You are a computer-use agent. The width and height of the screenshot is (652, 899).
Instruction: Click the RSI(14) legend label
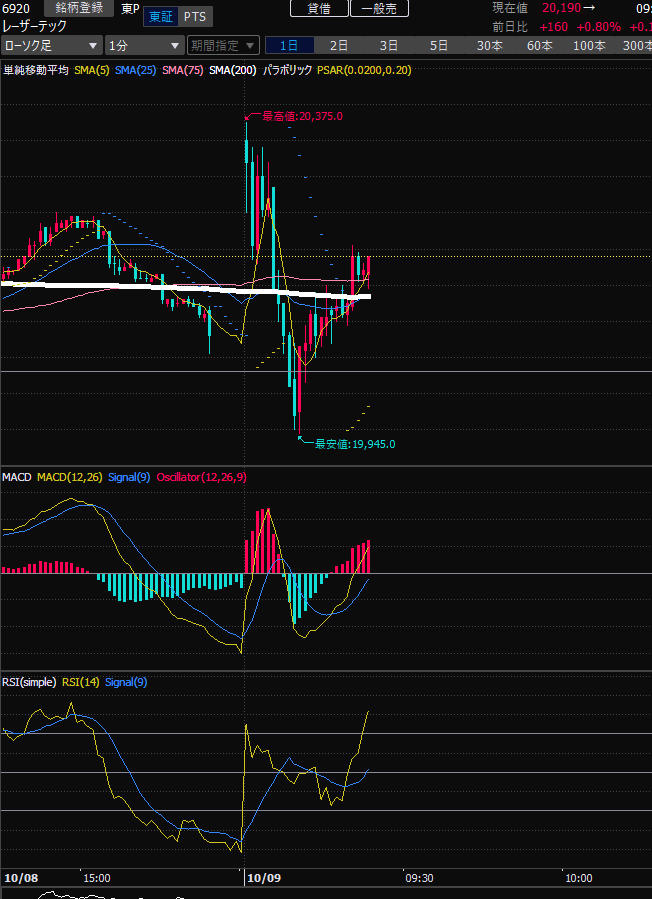(x=80, y=682)
